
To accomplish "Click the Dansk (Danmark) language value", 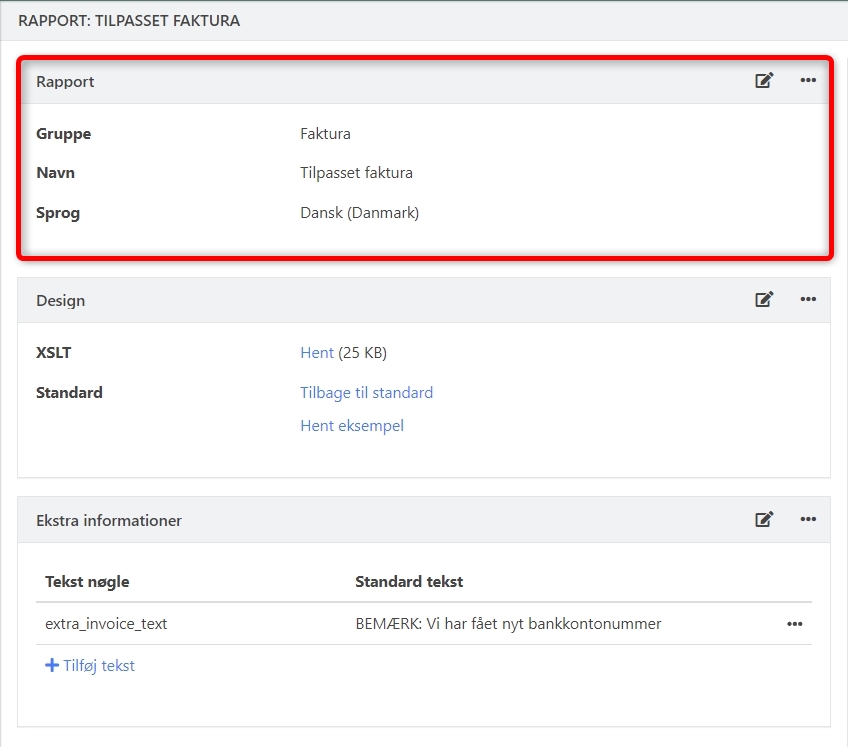I will [x=359, y=213].
